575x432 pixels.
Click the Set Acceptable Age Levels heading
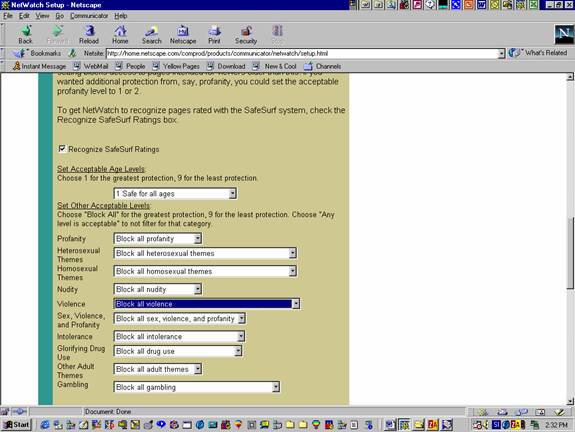pyautogui.click(x=101, y=169)
